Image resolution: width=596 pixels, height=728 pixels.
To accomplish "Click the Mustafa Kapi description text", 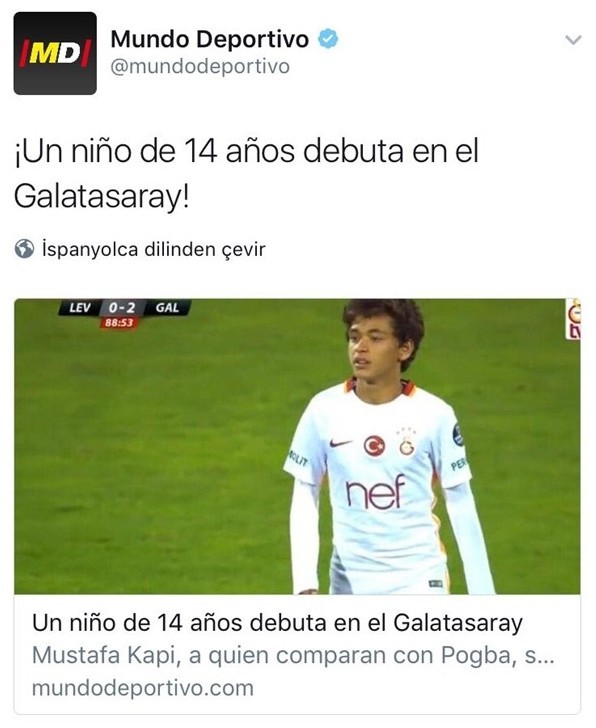I will point(293,656).
